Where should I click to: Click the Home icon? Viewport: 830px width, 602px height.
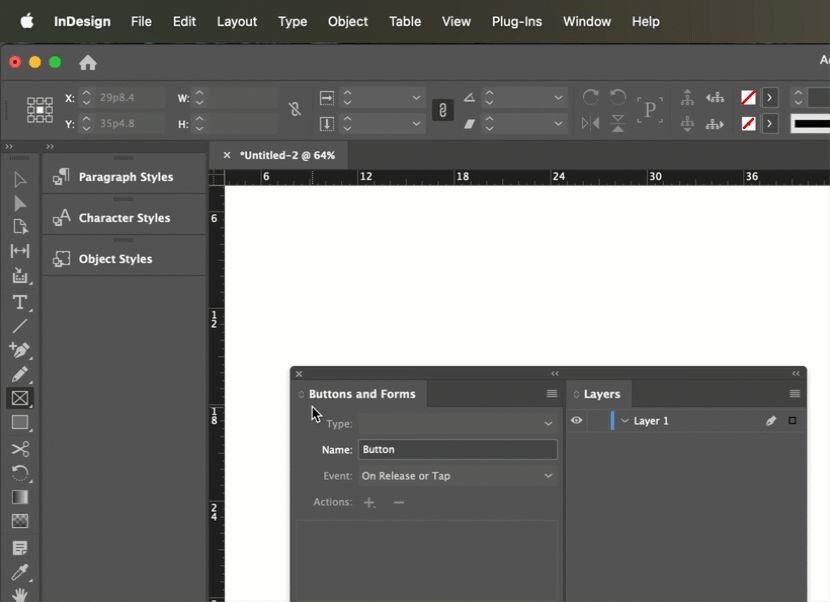(88, 62)
